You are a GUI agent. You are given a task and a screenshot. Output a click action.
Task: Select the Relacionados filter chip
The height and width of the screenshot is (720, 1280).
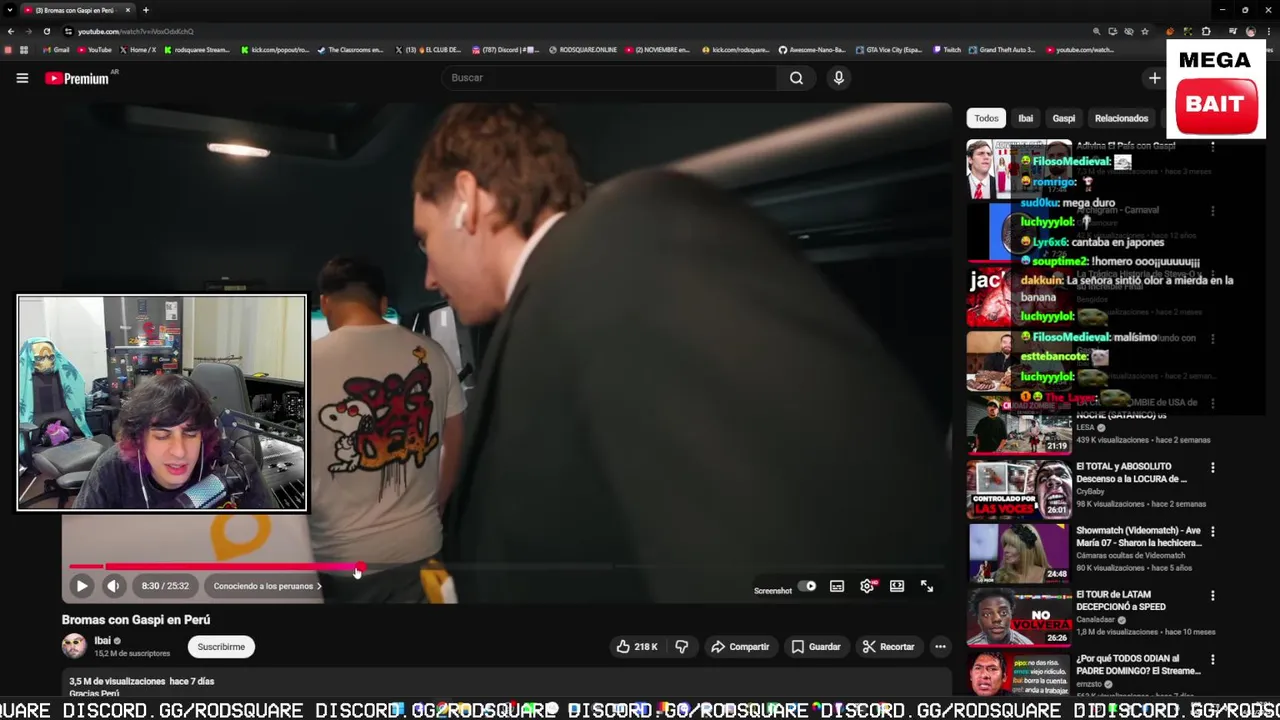pos(1121,118)
